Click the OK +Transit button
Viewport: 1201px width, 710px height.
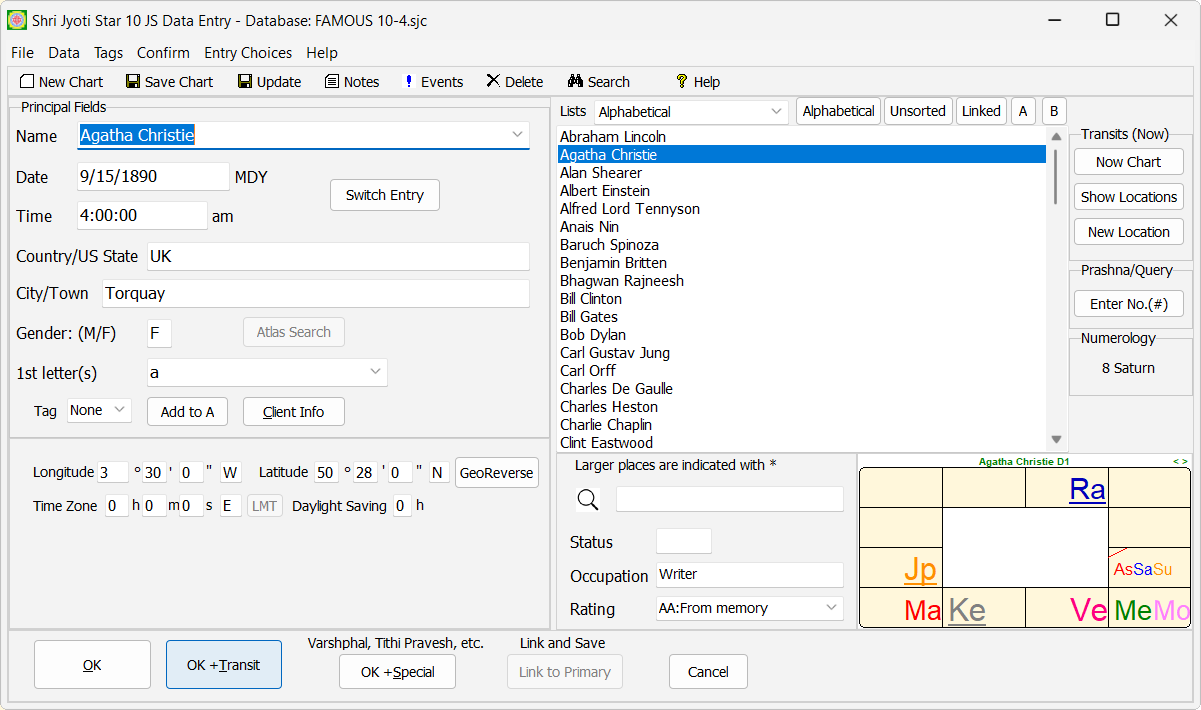pos(223,664)
